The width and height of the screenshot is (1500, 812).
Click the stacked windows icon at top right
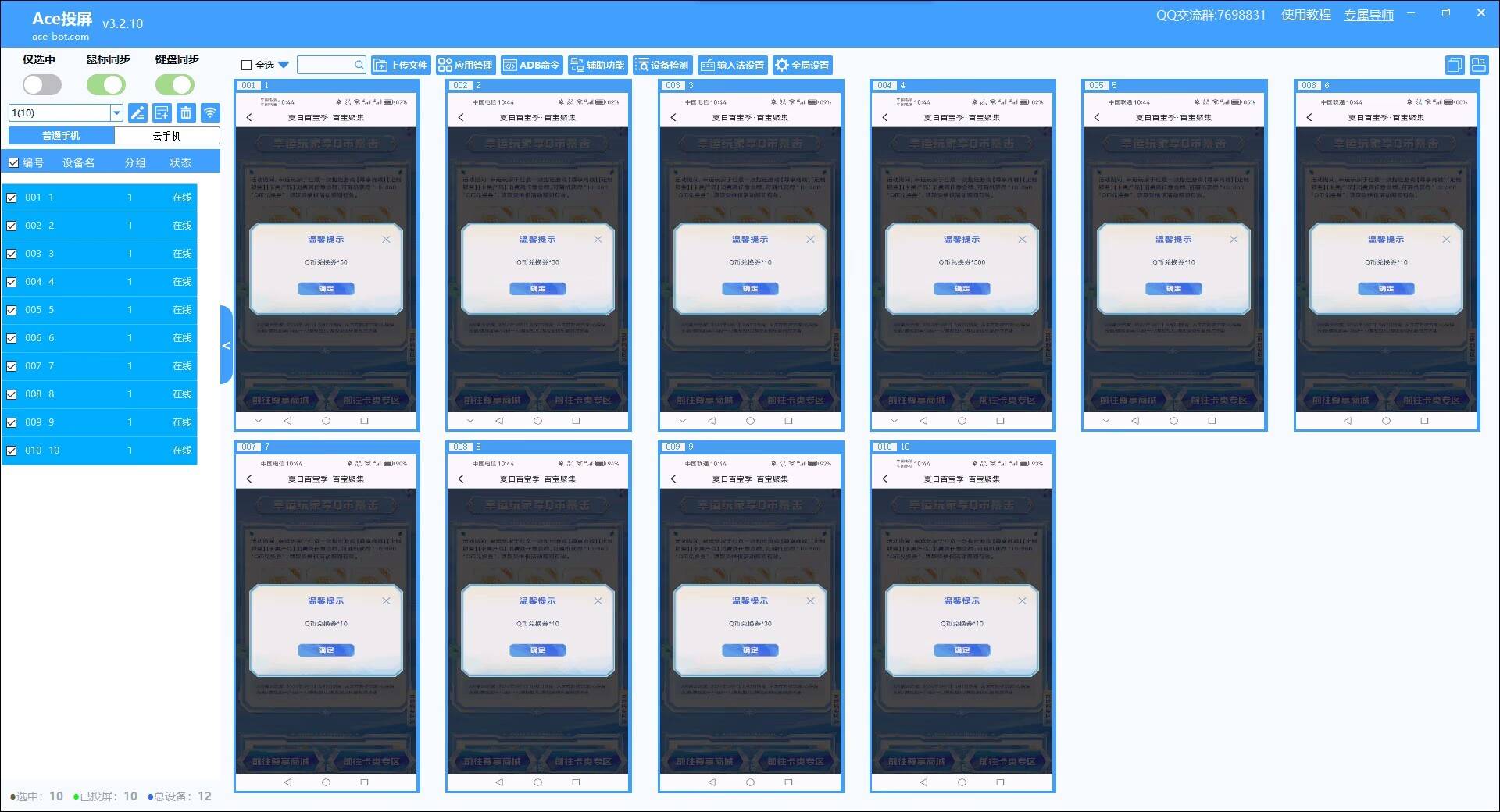click(1454, 65)
